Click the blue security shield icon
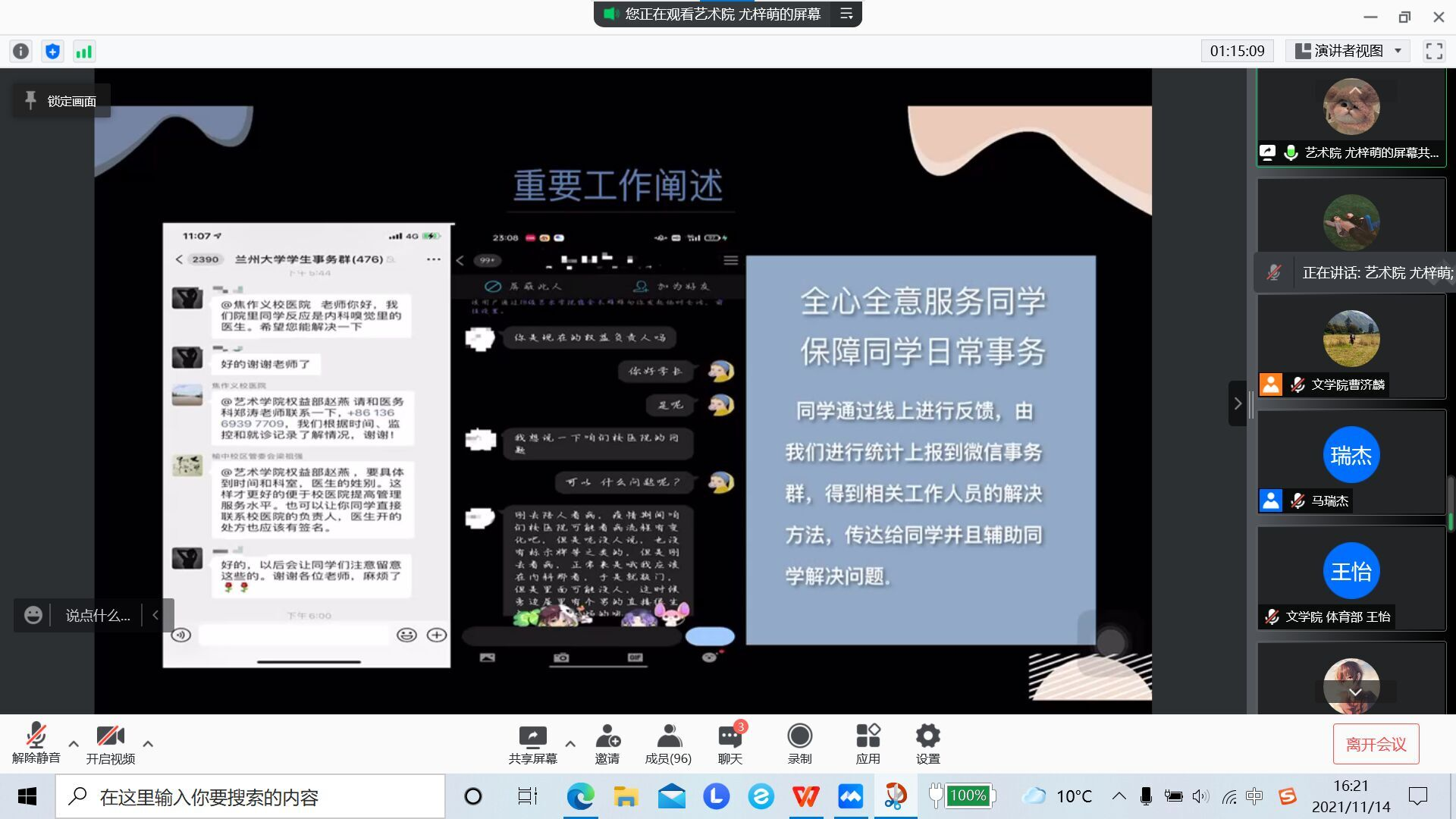The height and width of the screenshot is (819, 1456). (52, 52)
